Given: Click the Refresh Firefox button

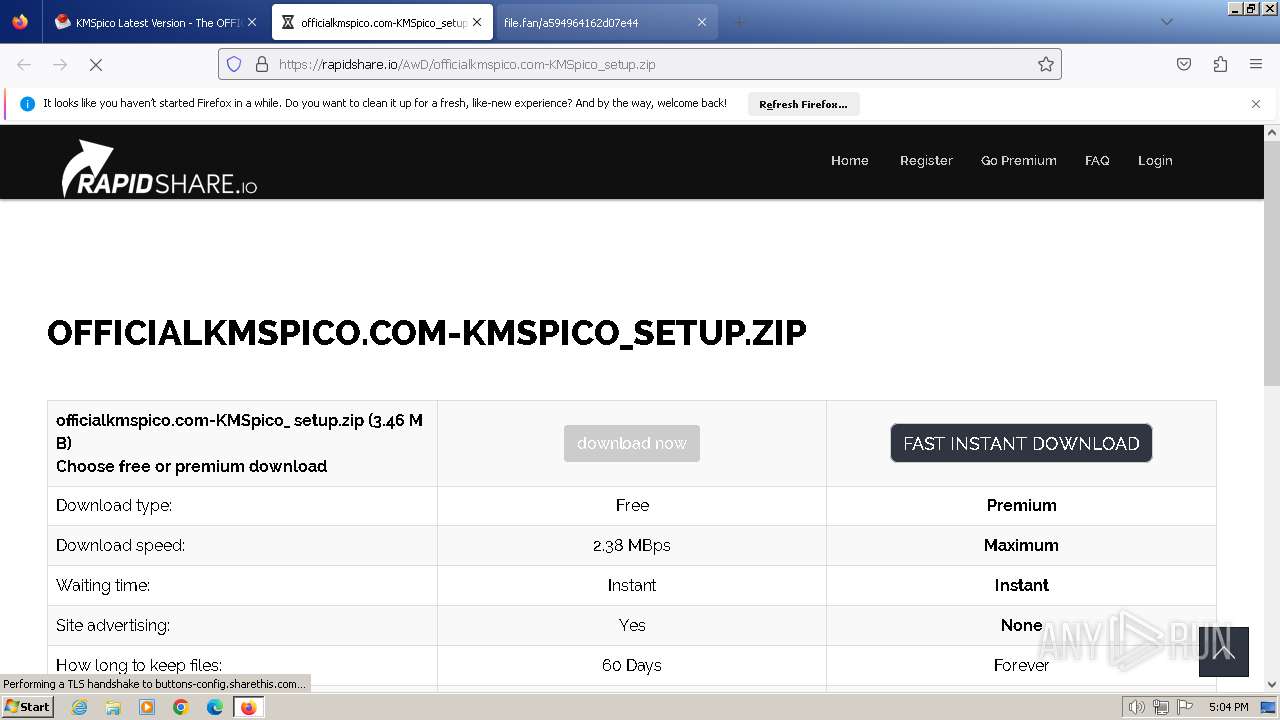Looking at the screenshot, I should (803, 104).
